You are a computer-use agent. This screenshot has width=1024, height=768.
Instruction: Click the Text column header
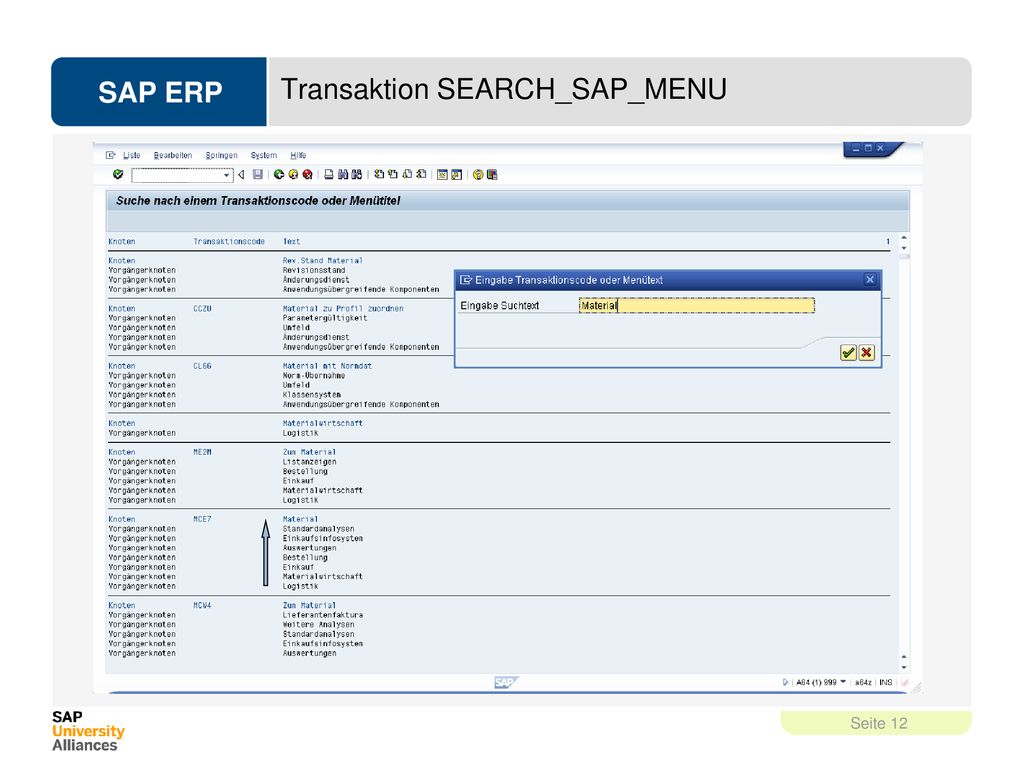point(291,242)
